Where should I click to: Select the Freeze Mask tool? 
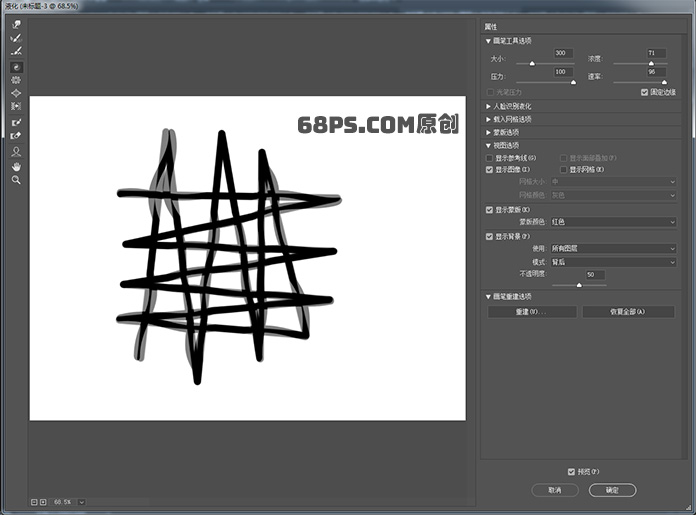click(x=16, y=123)
